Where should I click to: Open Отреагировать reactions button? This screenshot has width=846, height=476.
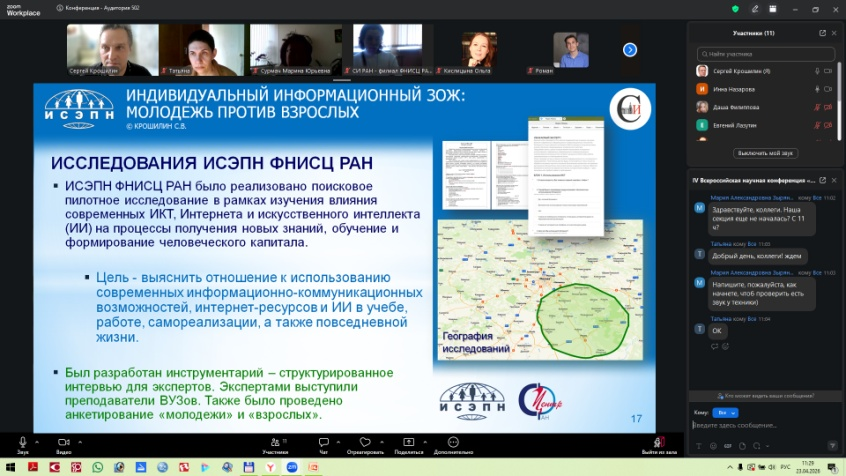(365, 445)
